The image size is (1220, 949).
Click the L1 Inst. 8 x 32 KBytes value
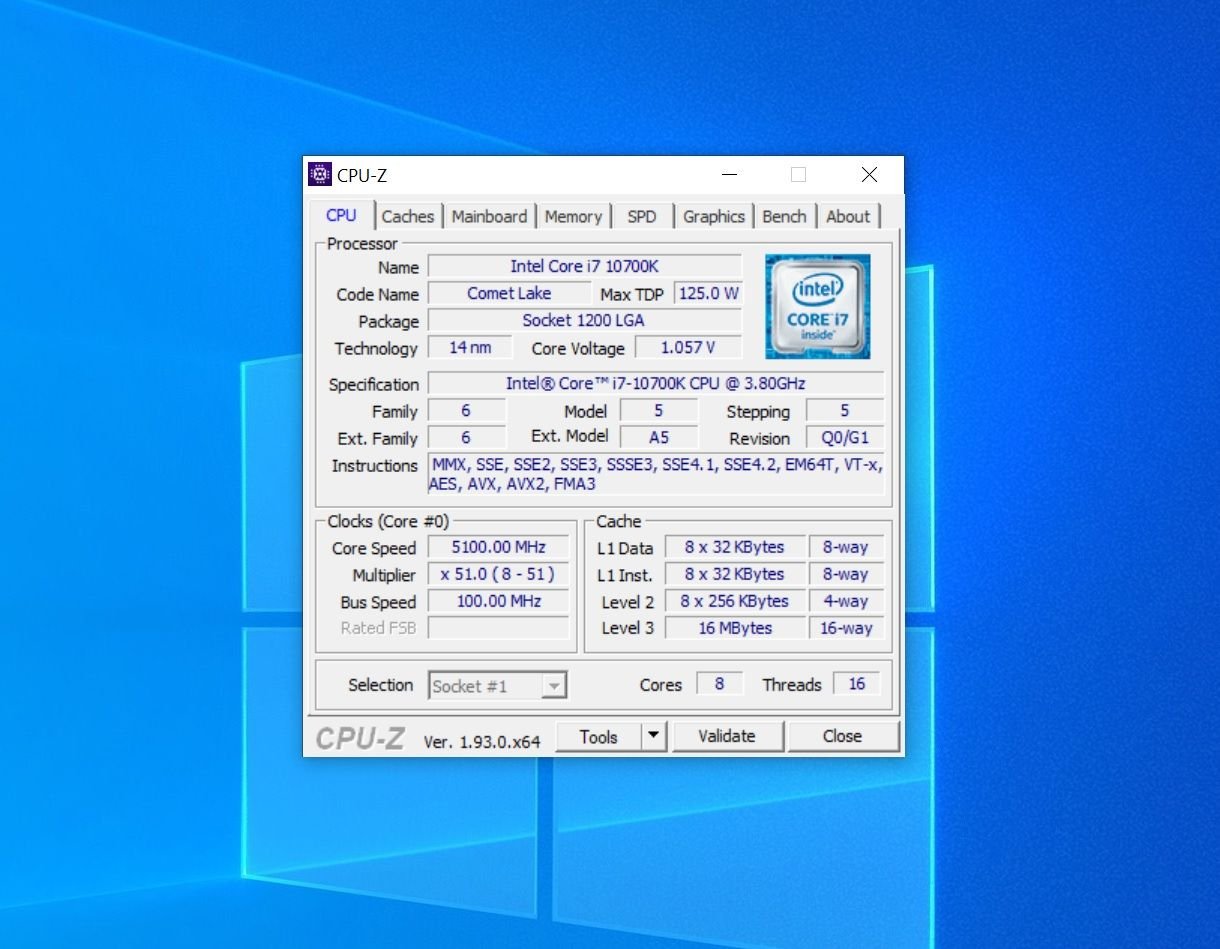(x=735, y=574)
